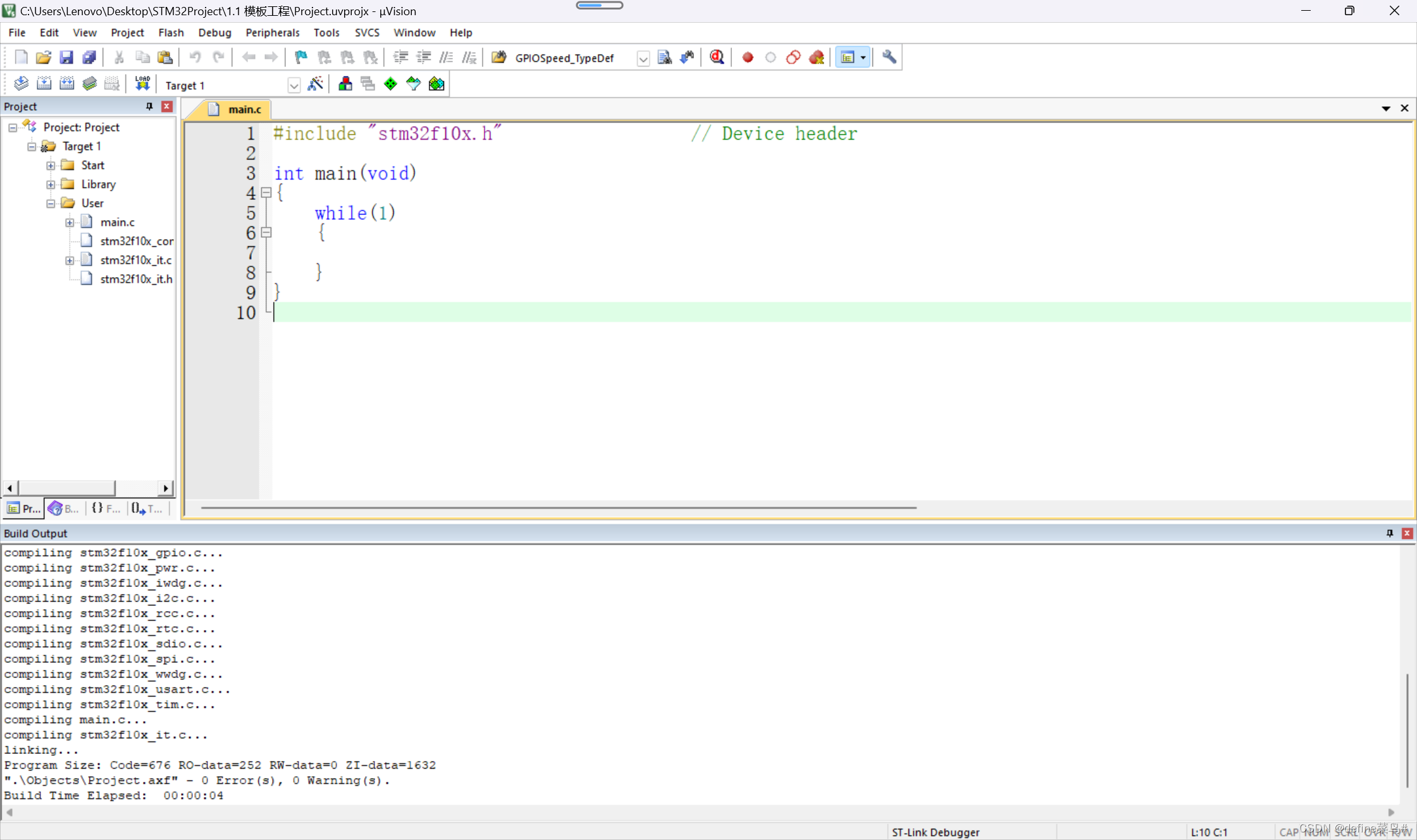Kill all breakpoints icon

(817, 58)
